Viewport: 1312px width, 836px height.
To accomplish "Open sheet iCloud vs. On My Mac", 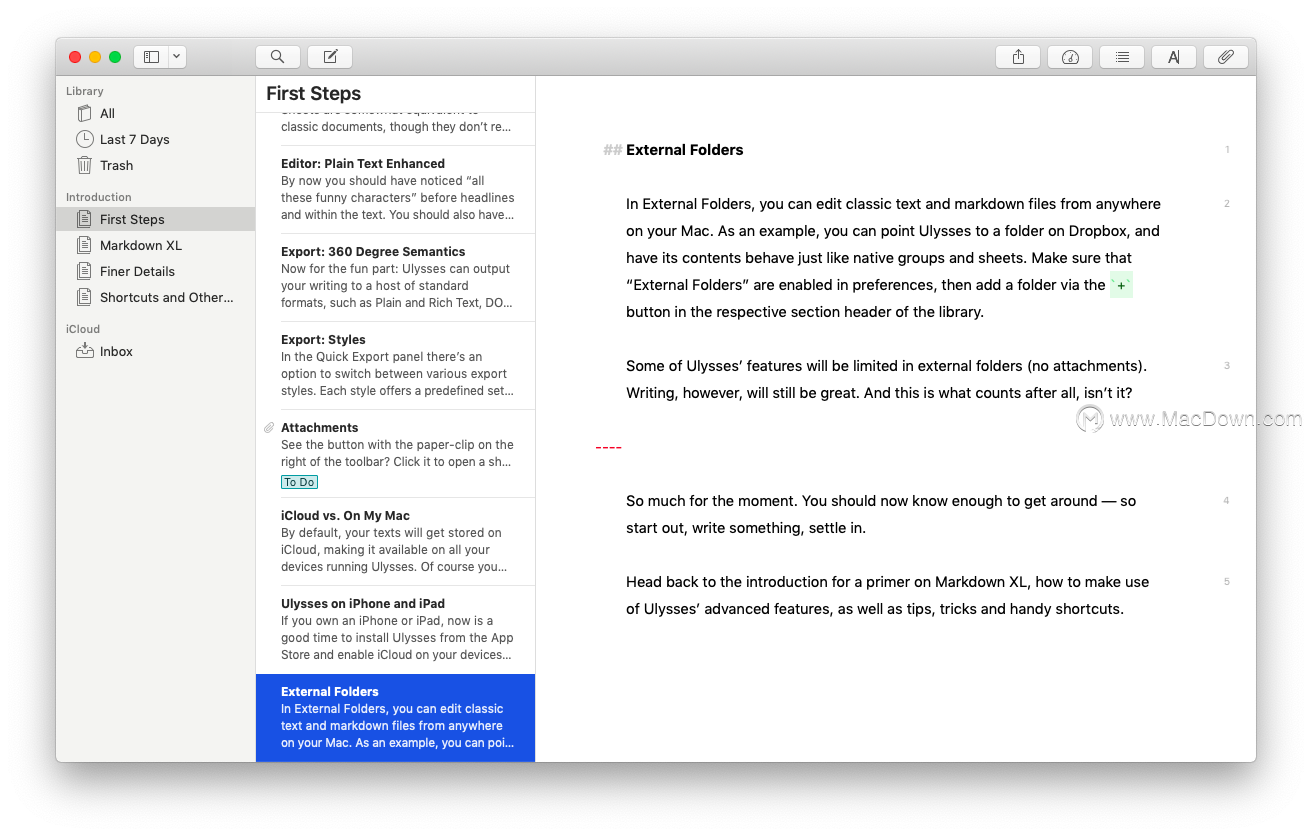I will (x=395, y=541).
